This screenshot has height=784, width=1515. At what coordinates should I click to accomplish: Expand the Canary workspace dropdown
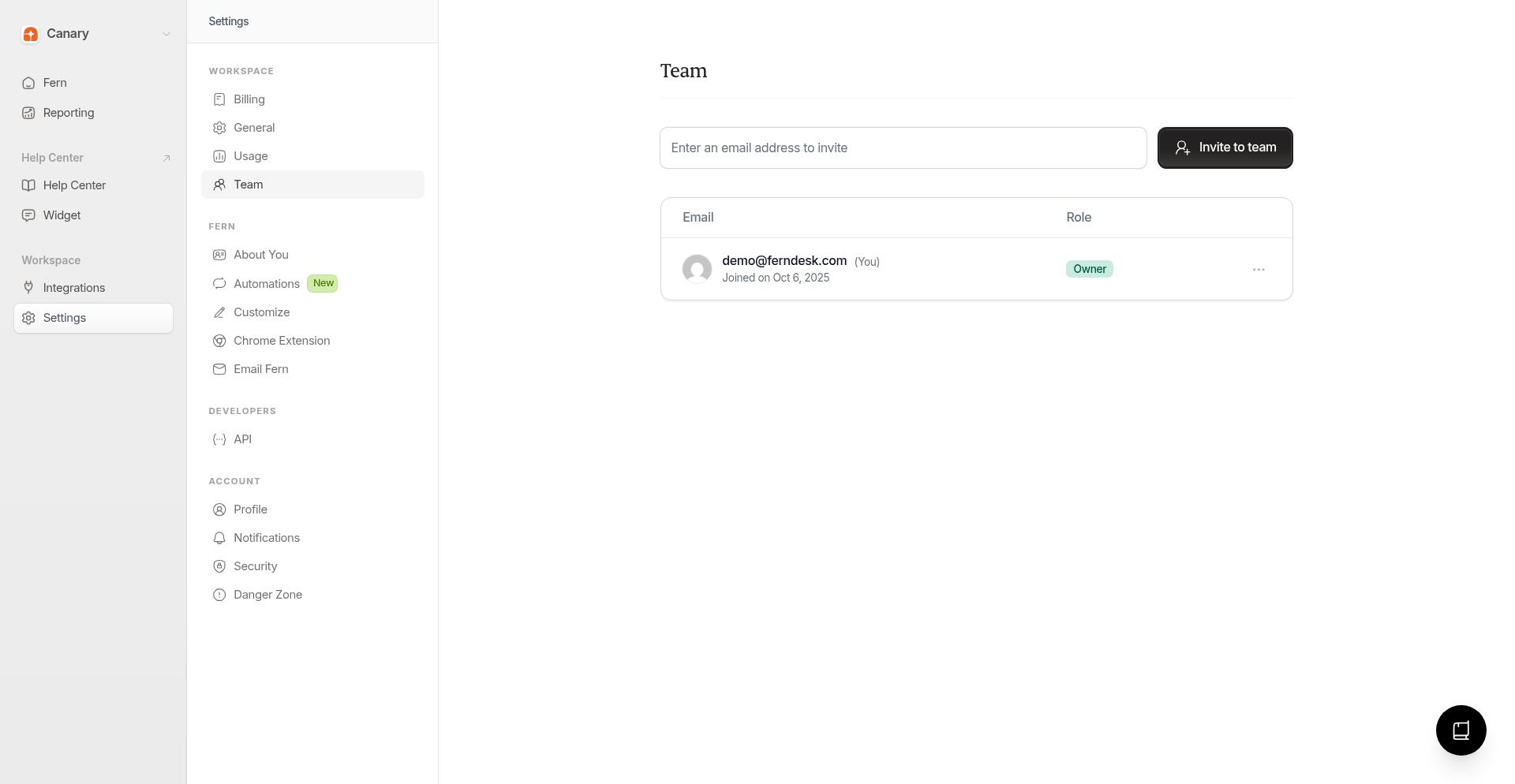pos(166,34)
